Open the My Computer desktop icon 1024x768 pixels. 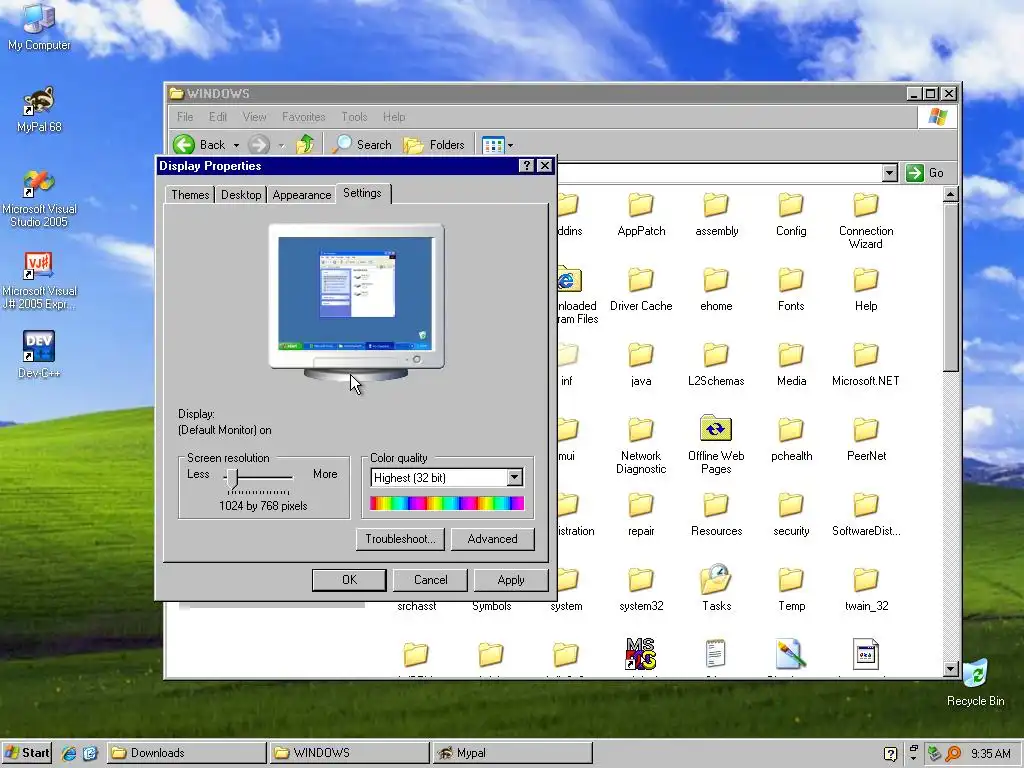(x=39, y=26)
